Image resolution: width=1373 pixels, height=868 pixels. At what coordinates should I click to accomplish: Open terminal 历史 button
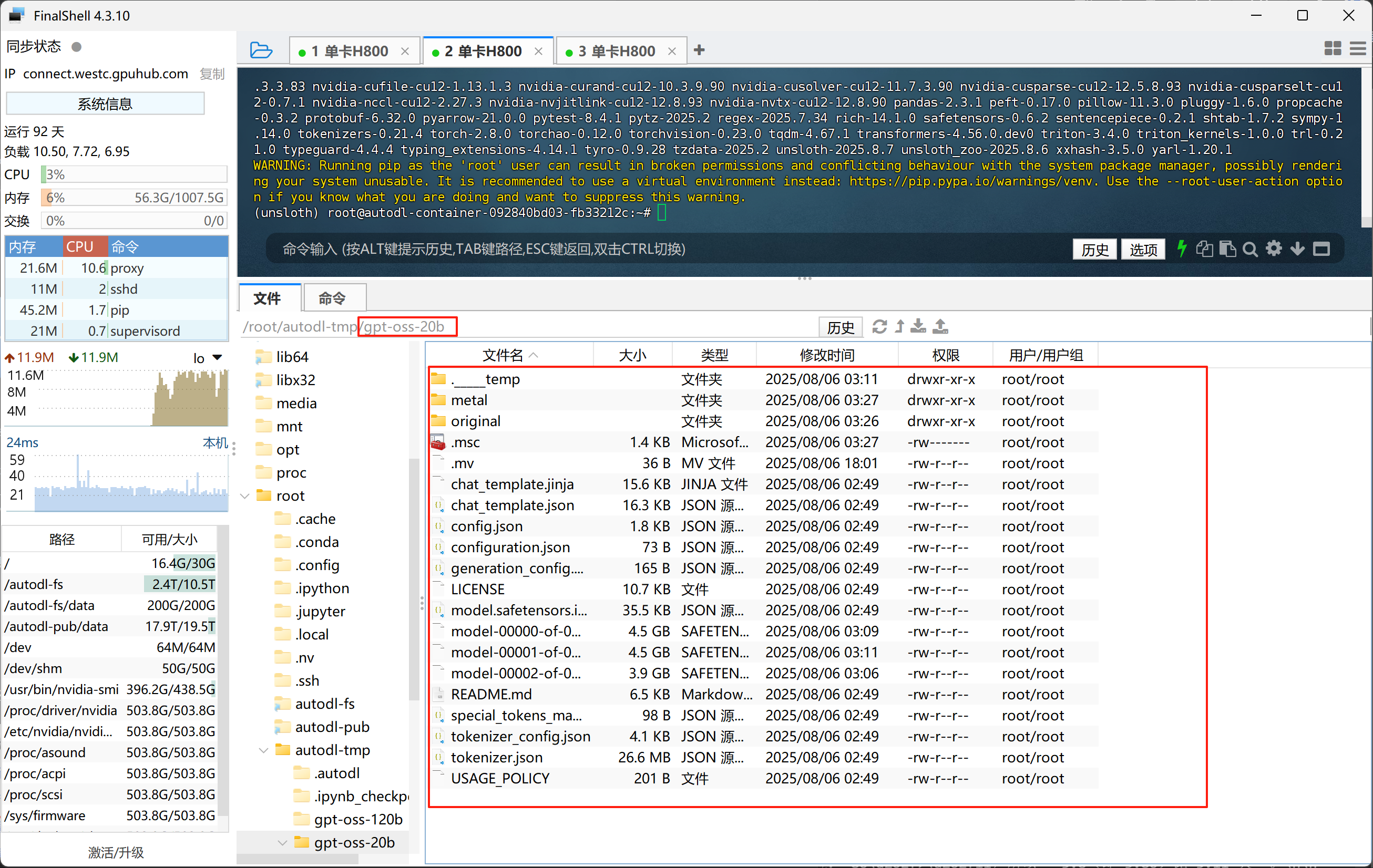(1095, 249)
